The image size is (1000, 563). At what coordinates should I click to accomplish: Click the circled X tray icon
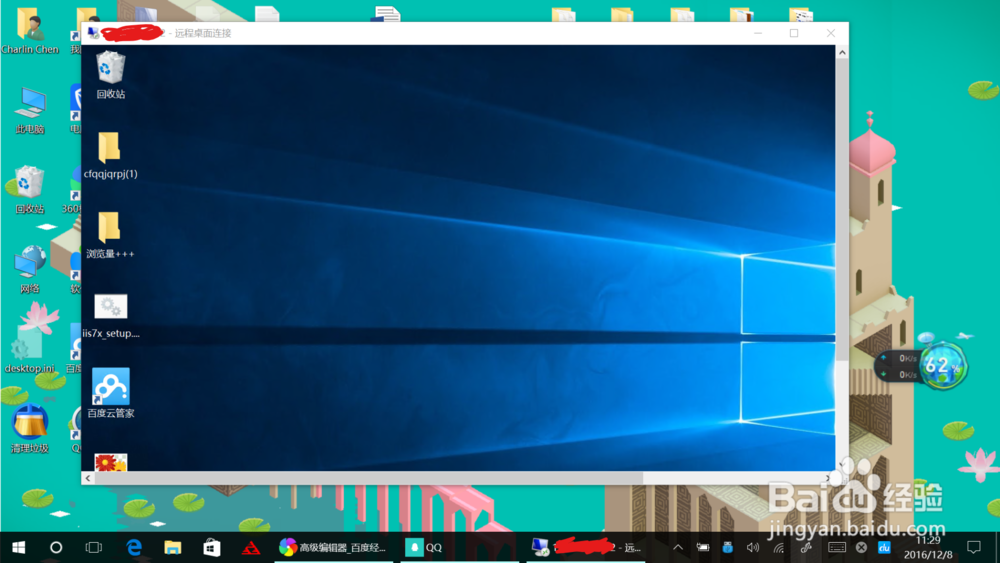pyautogui.click(x=861, y=547)
